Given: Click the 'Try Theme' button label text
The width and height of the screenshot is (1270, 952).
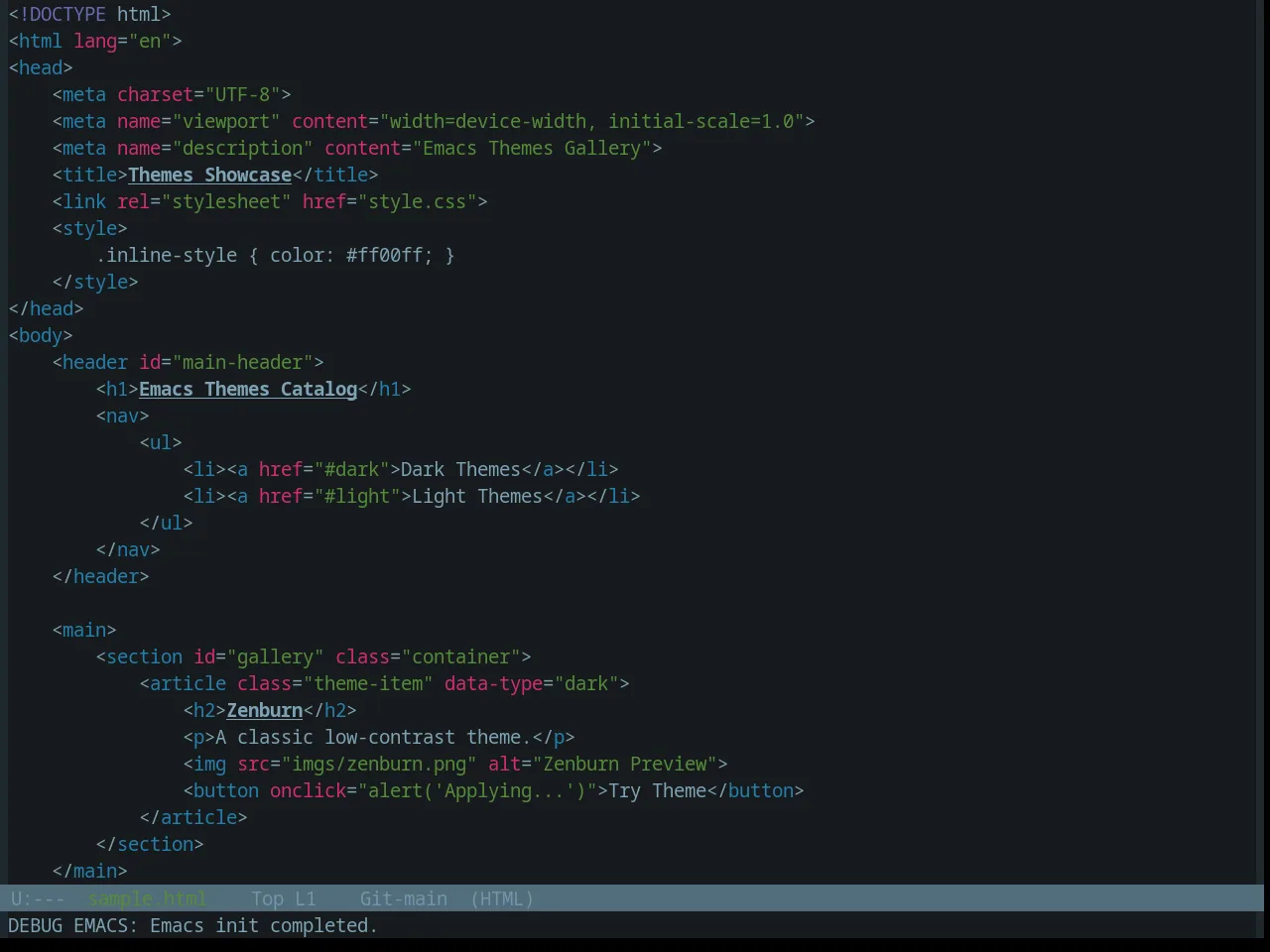Looking at the screenshot, I should [x=657, y=790].
